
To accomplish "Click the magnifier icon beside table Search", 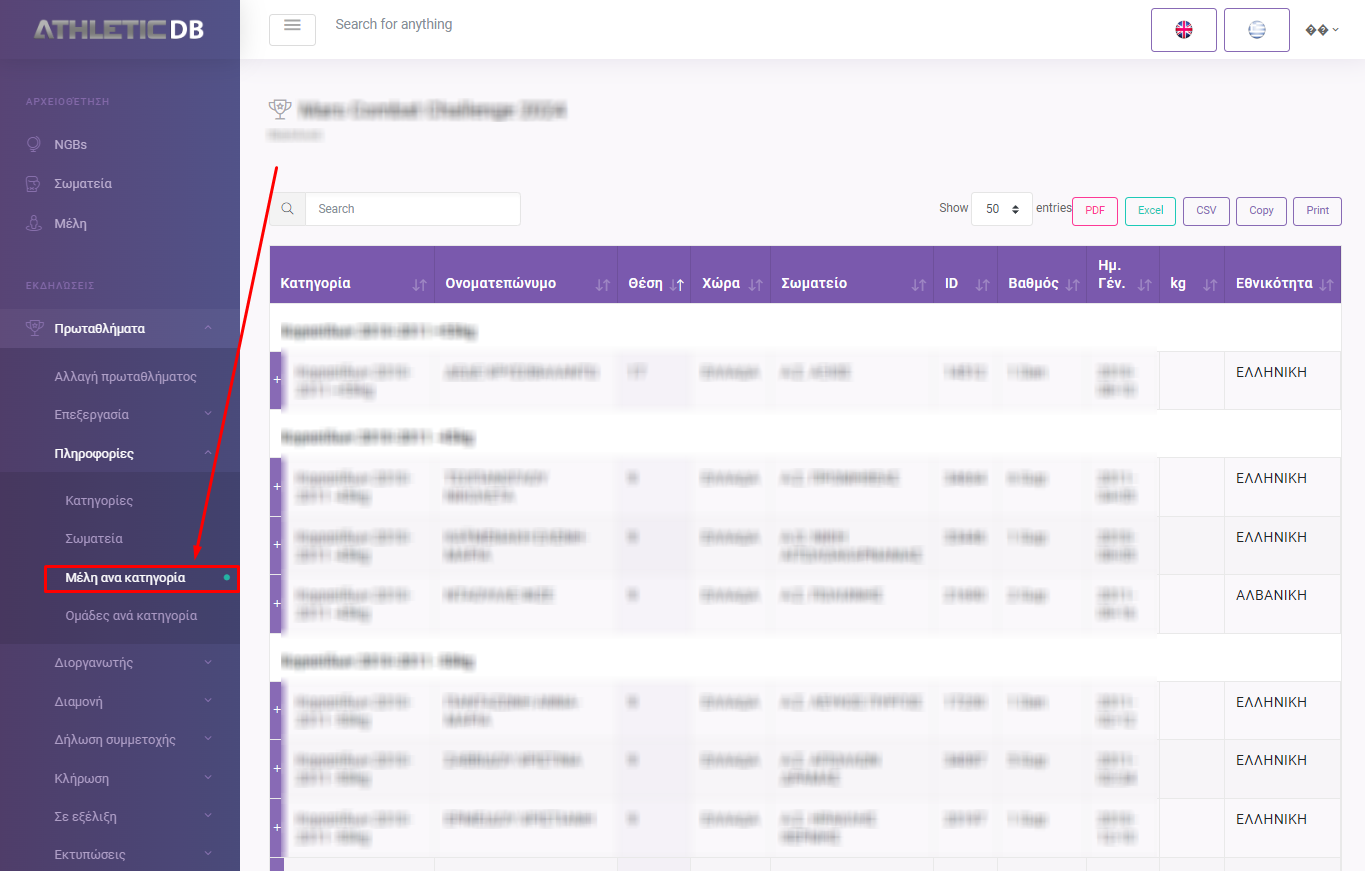I will pyautogui.click(x=288, y=209).
